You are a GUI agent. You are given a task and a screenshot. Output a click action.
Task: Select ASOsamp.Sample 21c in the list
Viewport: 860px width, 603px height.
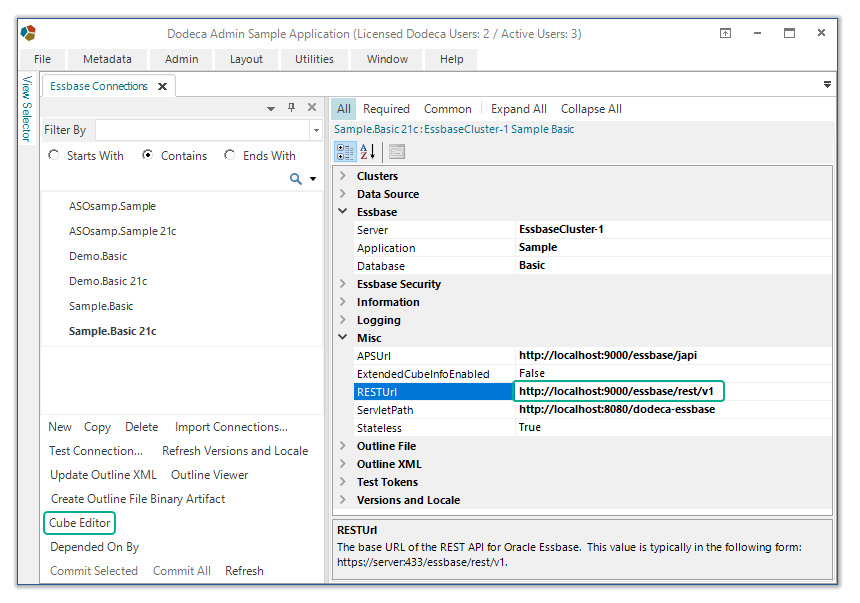[x=122, y=231]
